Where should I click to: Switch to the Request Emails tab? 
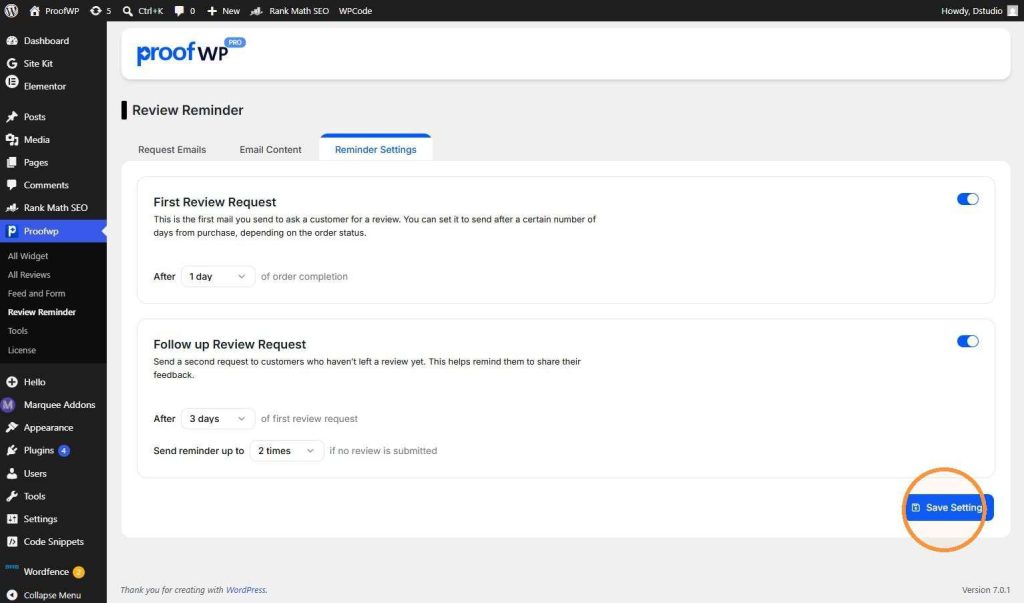point(172,150)
